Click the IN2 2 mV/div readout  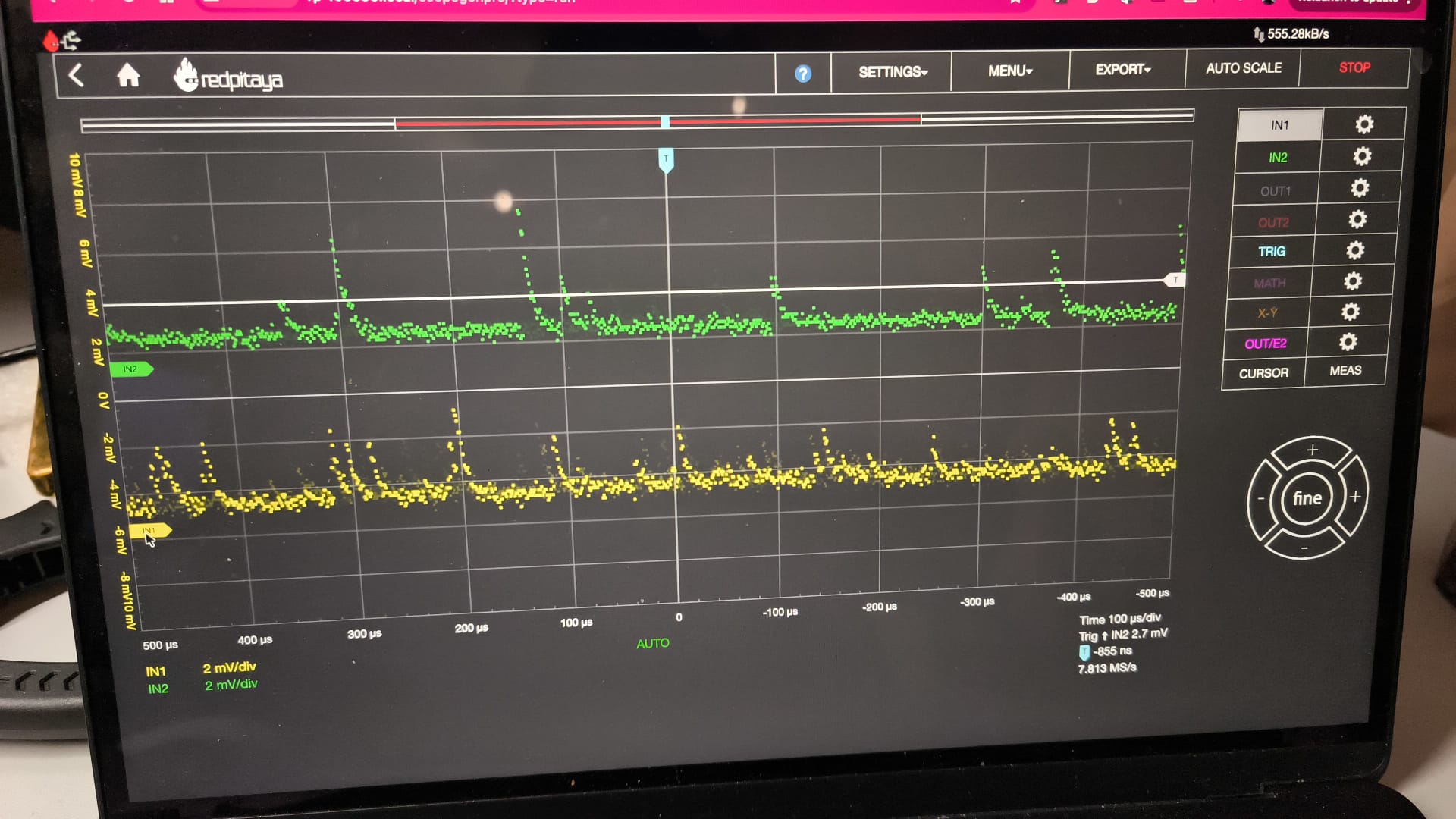click(x=231, y=685)
